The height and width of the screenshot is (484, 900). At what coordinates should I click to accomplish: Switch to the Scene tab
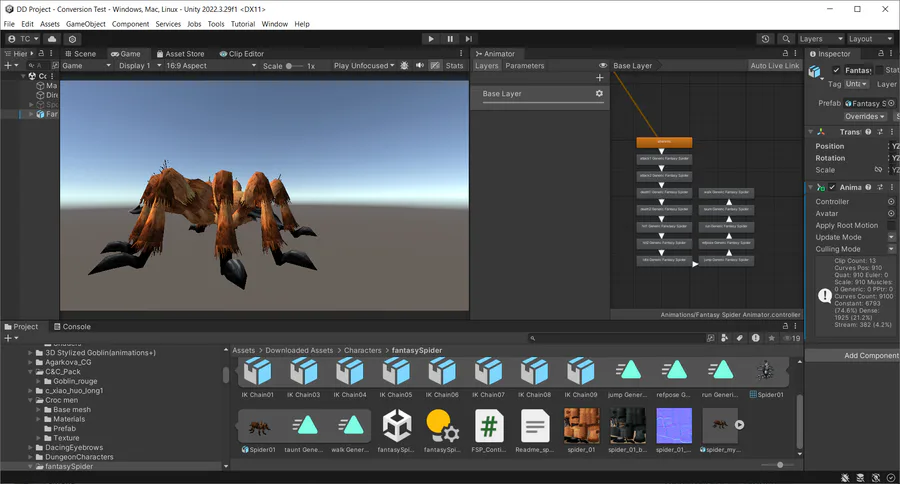[80, 53]
